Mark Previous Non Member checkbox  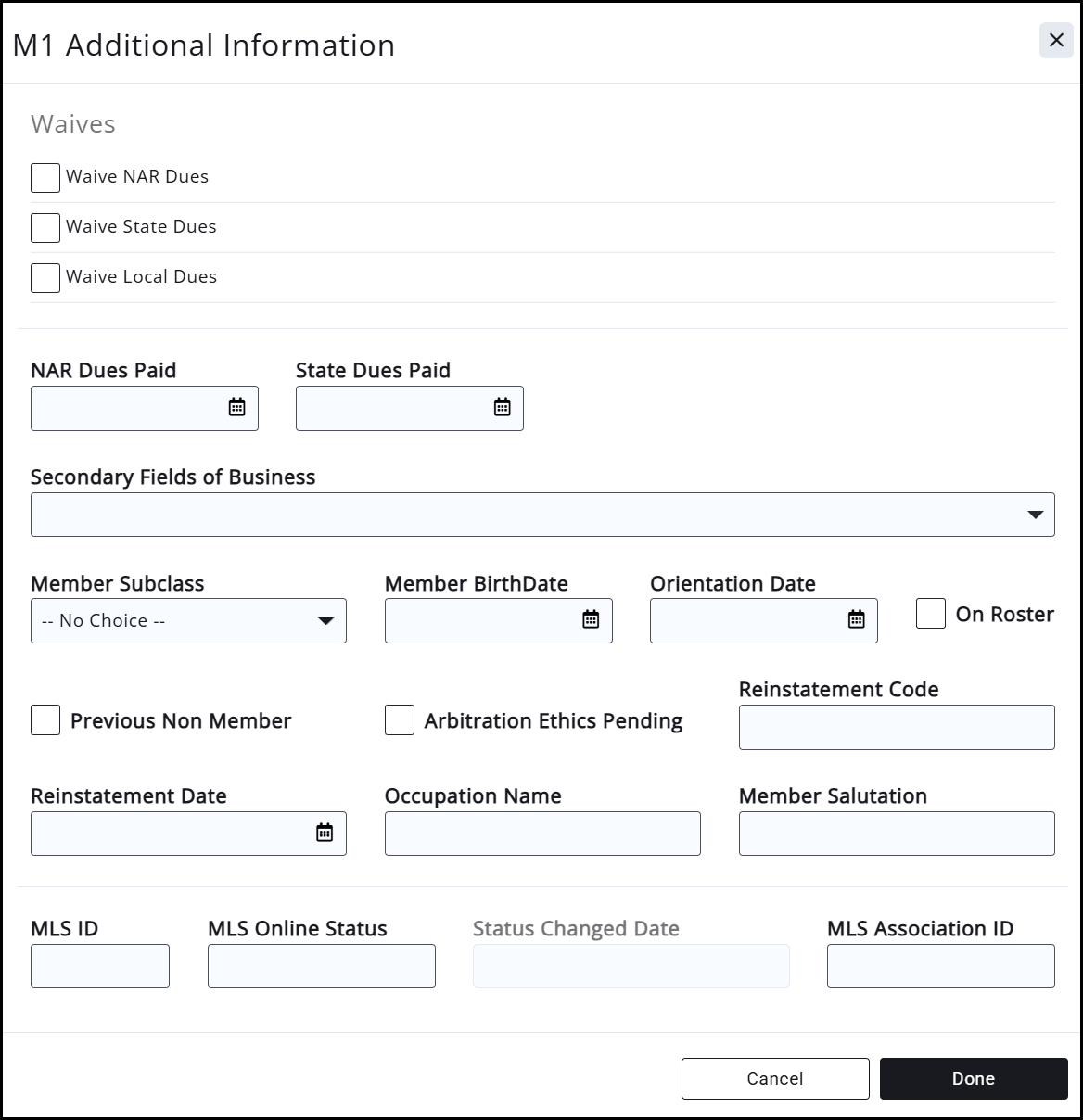pyautogui.click(x=45, y=720)
